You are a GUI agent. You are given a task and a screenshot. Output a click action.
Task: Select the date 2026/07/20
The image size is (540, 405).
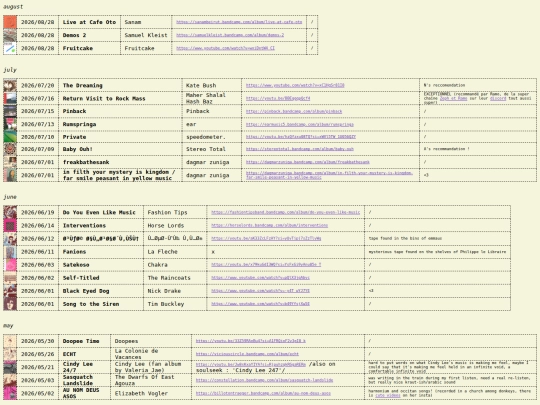tap(38, 85)
